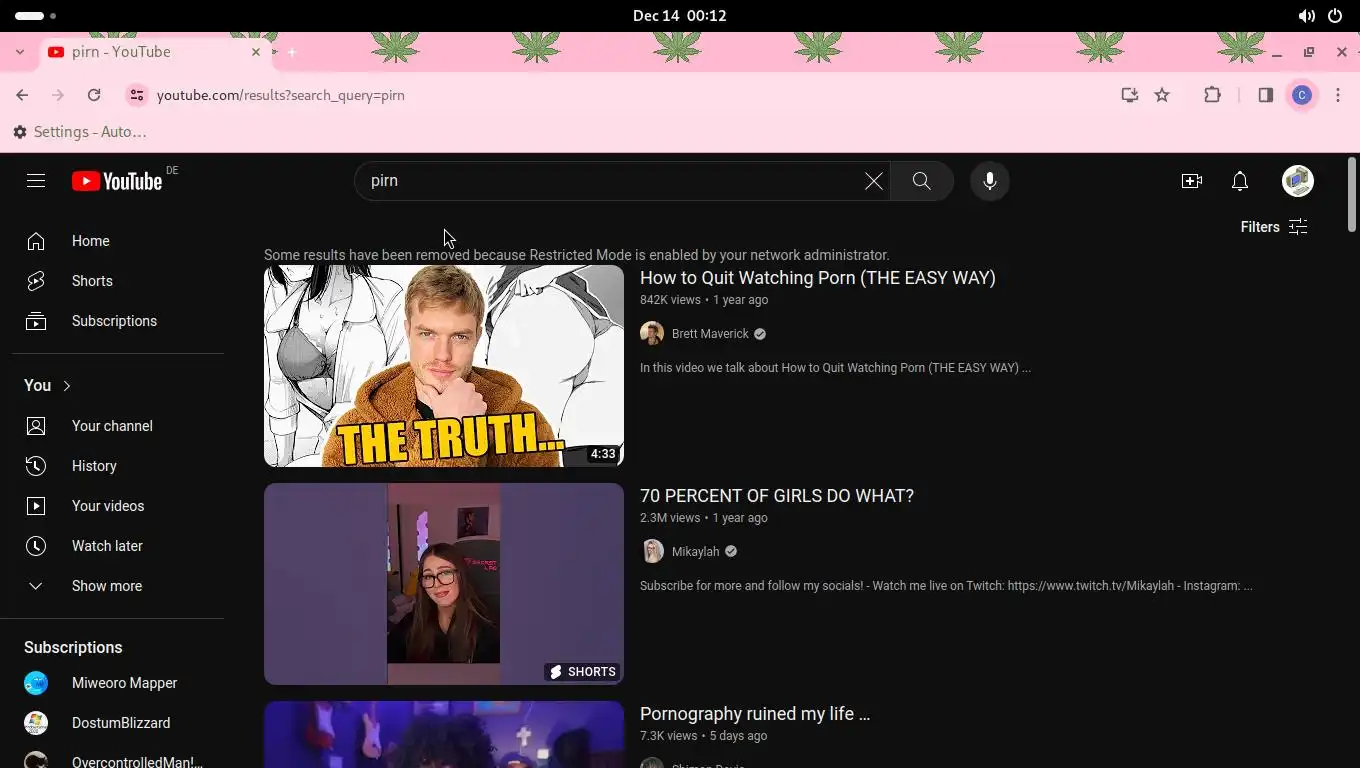Expand the You section chevron

tap(67, 386)
